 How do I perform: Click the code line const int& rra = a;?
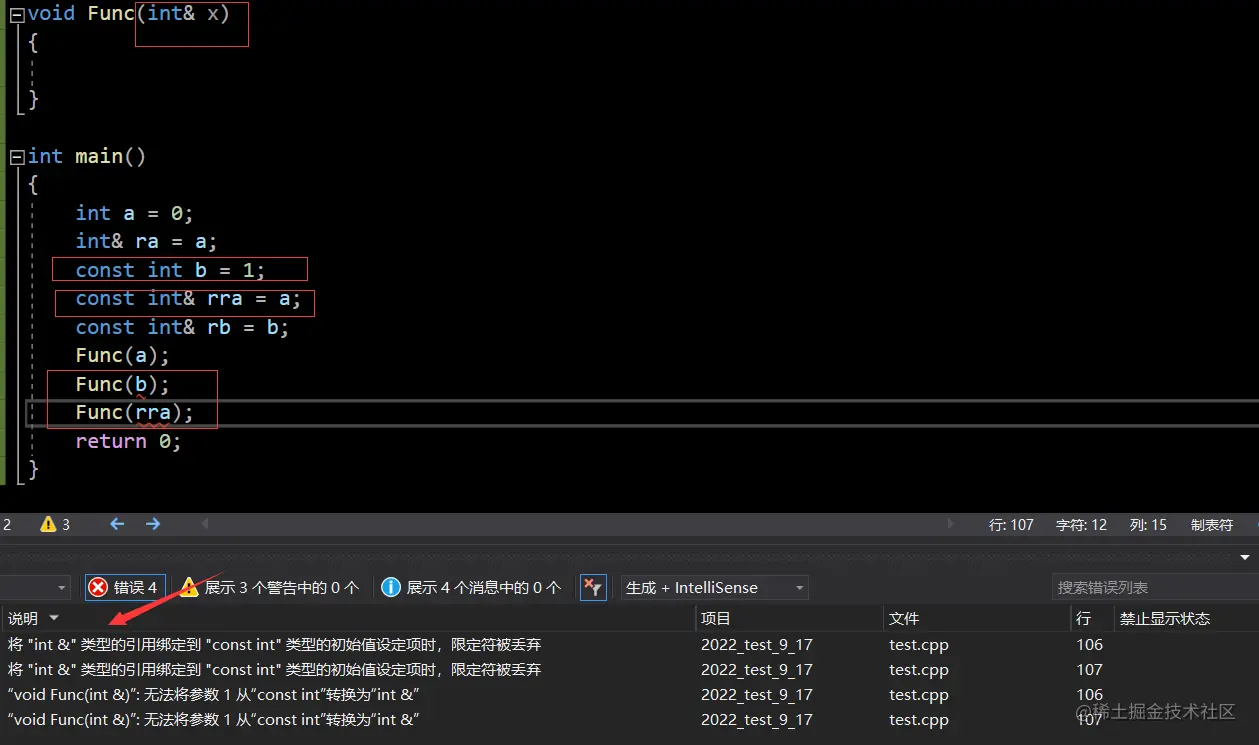[x=188, y=299]
